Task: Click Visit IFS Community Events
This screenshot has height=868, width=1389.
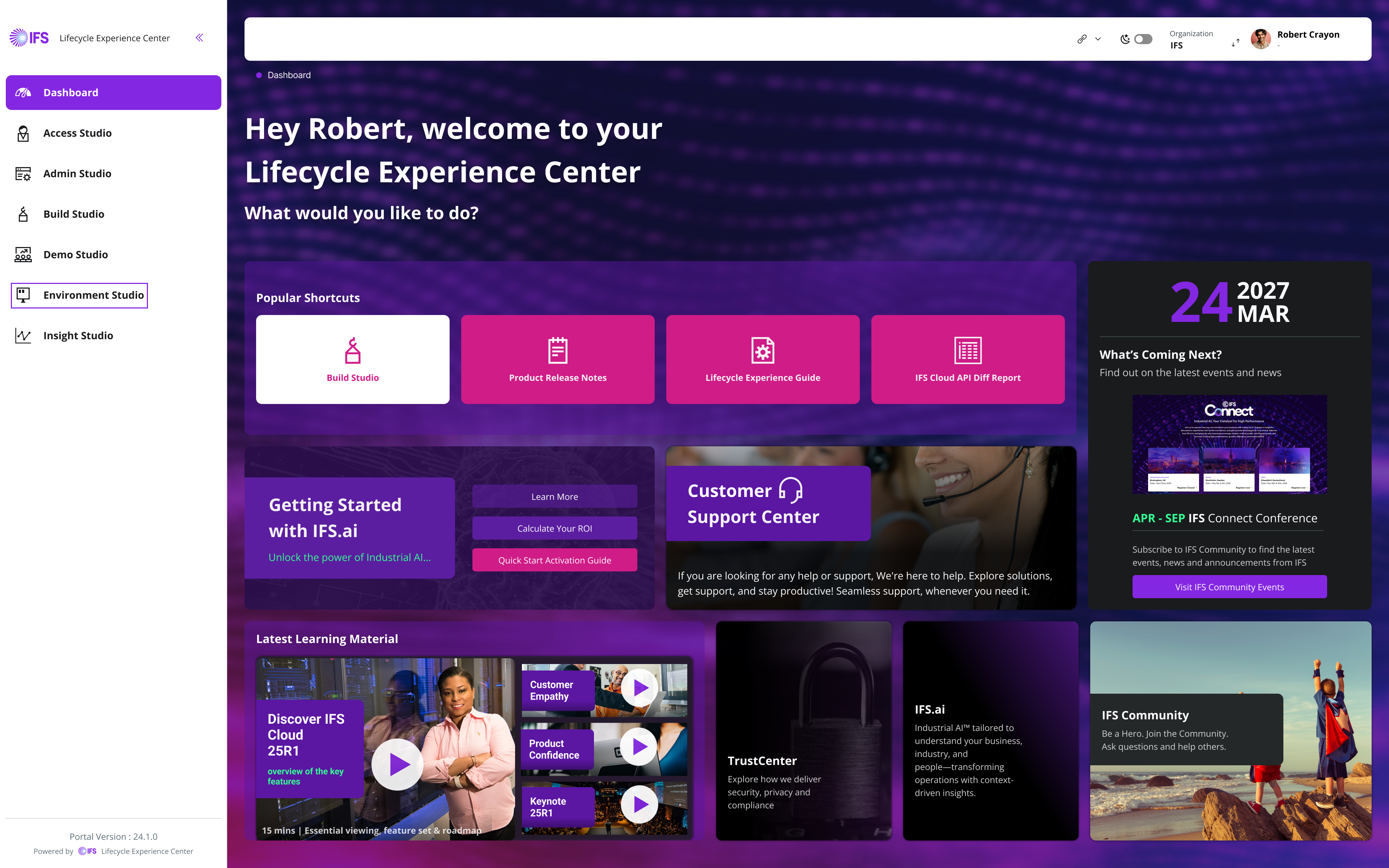Action: [1229, 587]
